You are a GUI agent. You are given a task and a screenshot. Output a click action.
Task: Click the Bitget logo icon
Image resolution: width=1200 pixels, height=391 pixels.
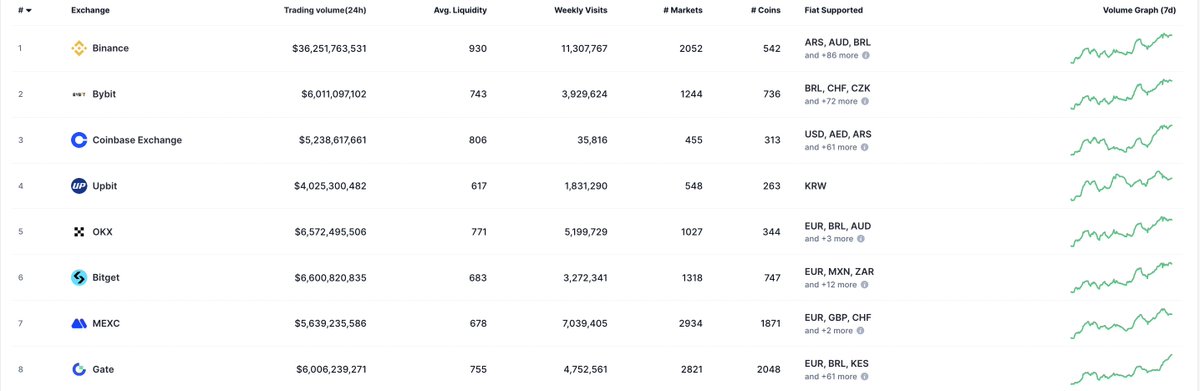tap(79, 278)
